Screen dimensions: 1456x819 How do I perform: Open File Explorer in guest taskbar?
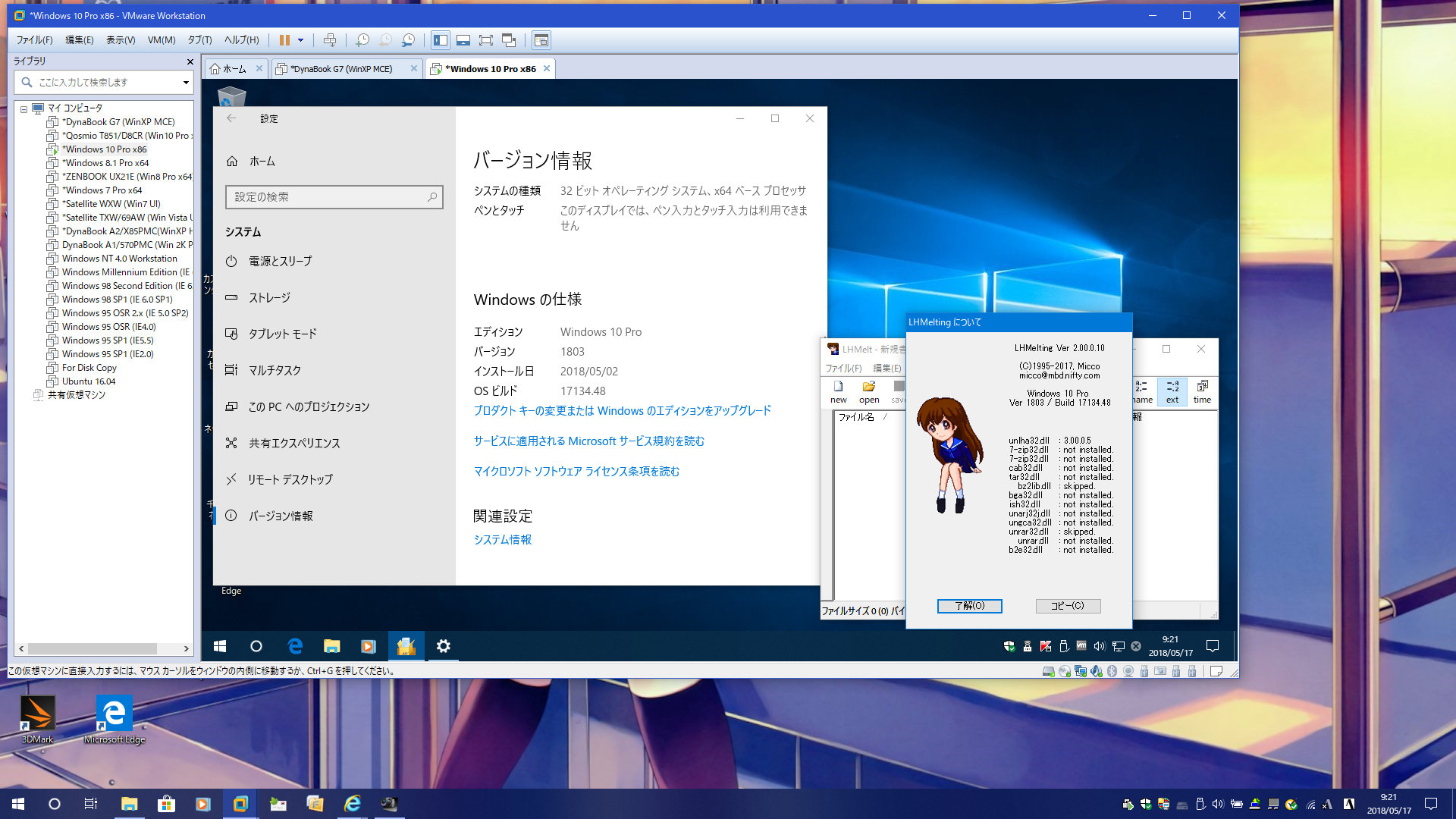pyautogui.click(x=331, y=646)
